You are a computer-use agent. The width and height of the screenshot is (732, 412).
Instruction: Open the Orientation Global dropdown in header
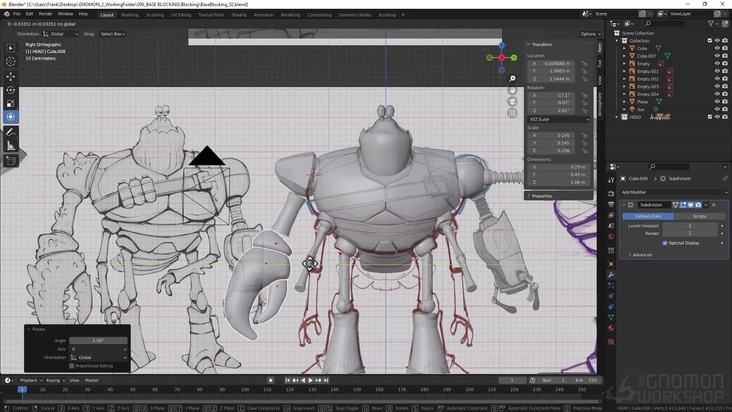tap(61, 34)
